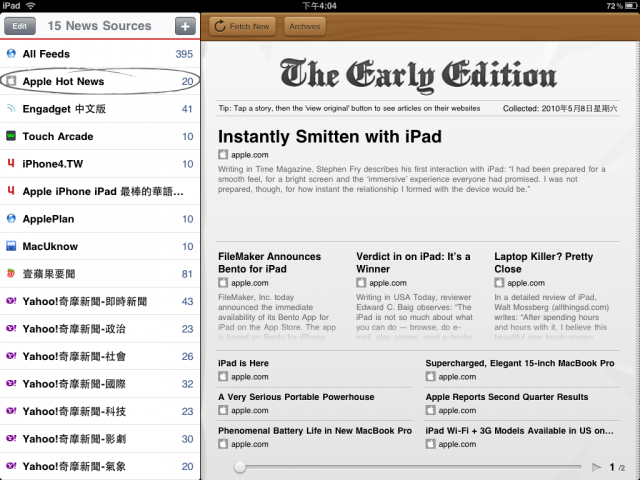Image resolution: width=640 pixels, height=480 pixels.
Task: Click icon beside Apple iPhone iPad 最棒的華語
Action: (11, 191)
